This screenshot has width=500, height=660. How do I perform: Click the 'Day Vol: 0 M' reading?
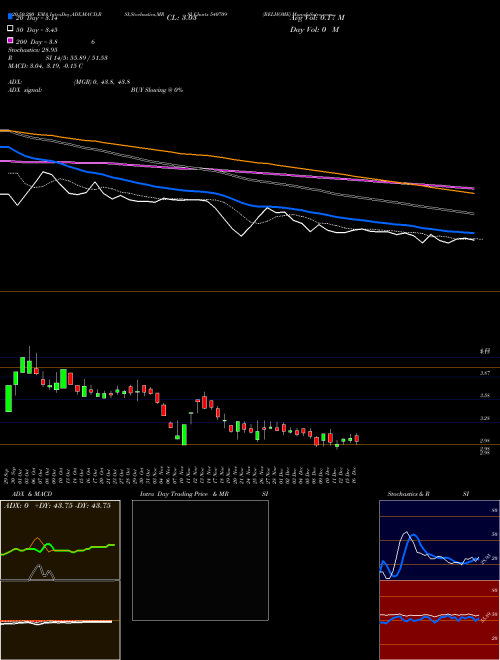click(314, 29)
